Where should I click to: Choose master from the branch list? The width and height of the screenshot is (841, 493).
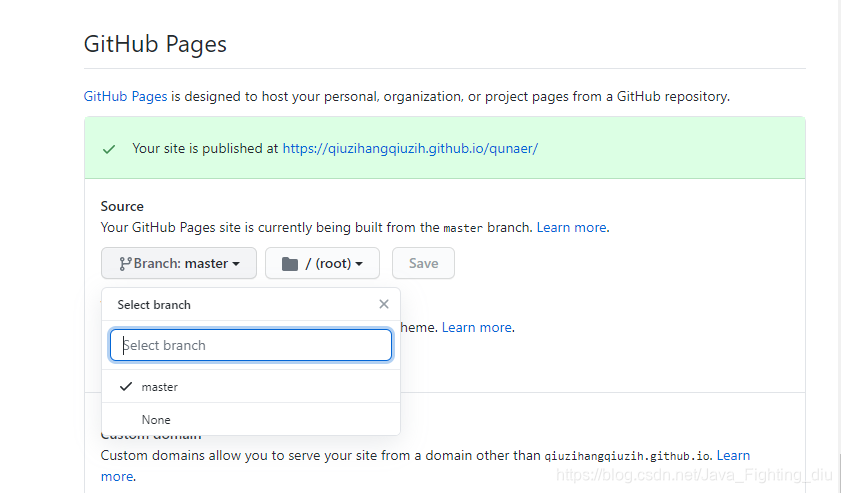(x=251, y=386)
